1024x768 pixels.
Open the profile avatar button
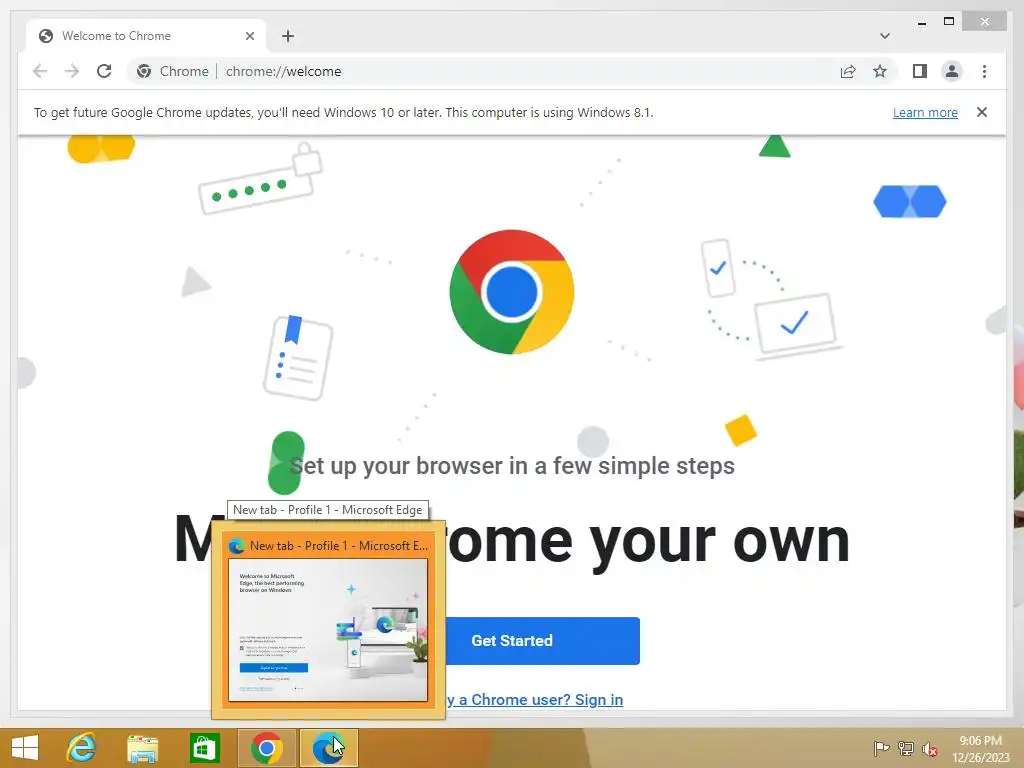pyautogui.click(x=952, y=71)
